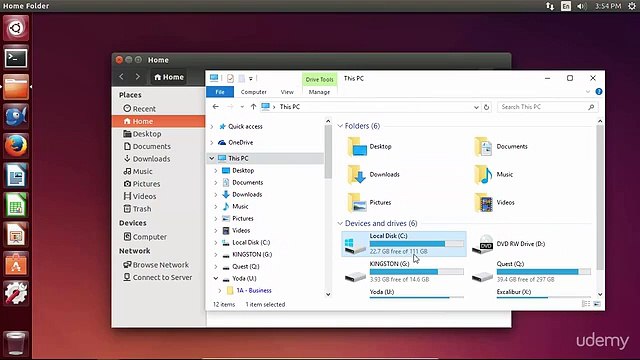Image resolution: width=640 pixels, height=360 pixels.
Task: Open Videos folder icon in Folders group
Action: click(x=483, y=203)
